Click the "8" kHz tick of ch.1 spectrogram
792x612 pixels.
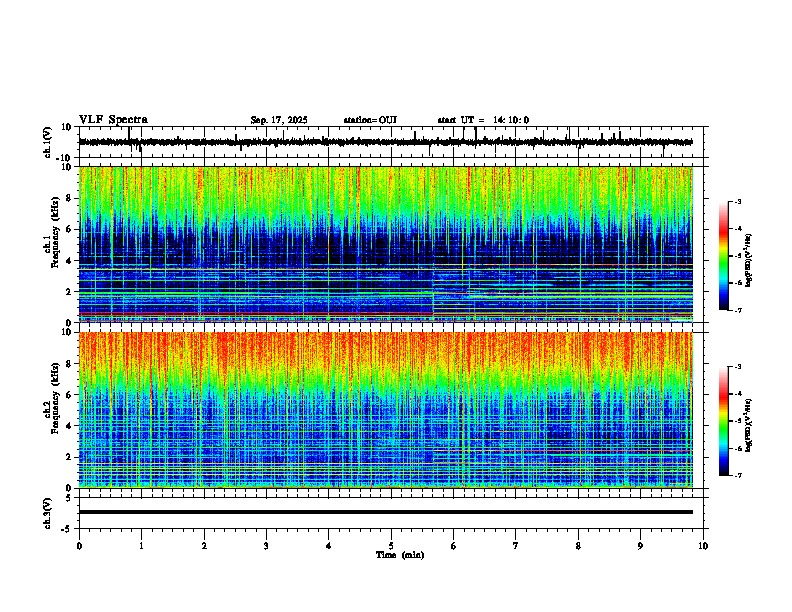coord(70,198)
